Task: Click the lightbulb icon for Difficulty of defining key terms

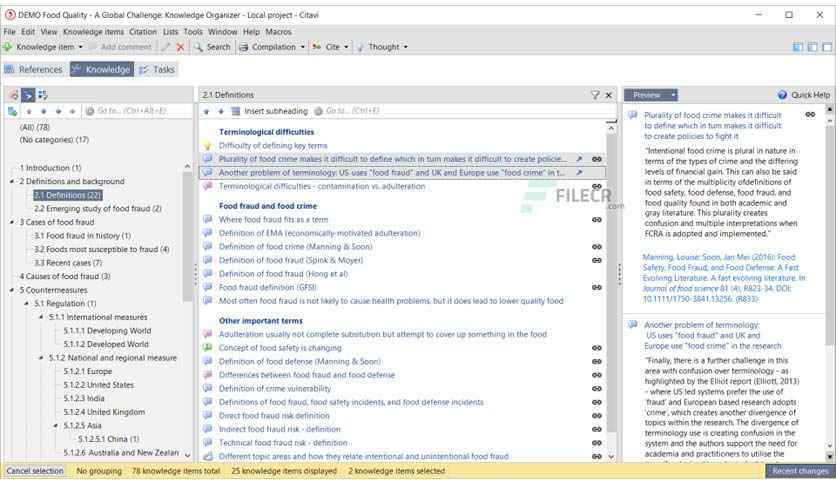Action: [x=208, y=146]
